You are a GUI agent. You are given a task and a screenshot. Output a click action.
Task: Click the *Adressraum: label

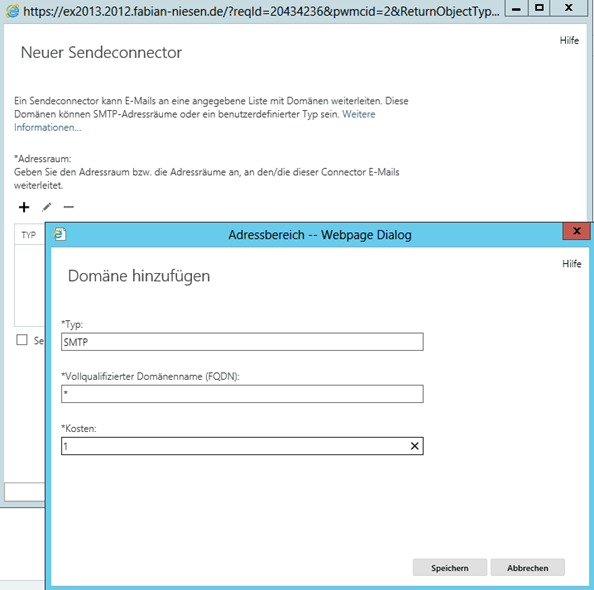(42, 159)
